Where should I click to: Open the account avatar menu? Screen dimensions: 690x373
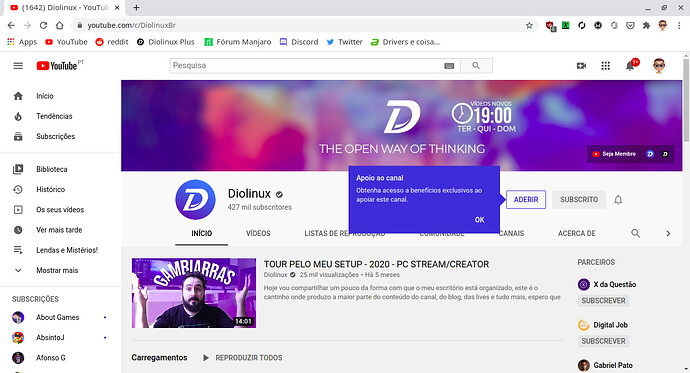point(659,66)
